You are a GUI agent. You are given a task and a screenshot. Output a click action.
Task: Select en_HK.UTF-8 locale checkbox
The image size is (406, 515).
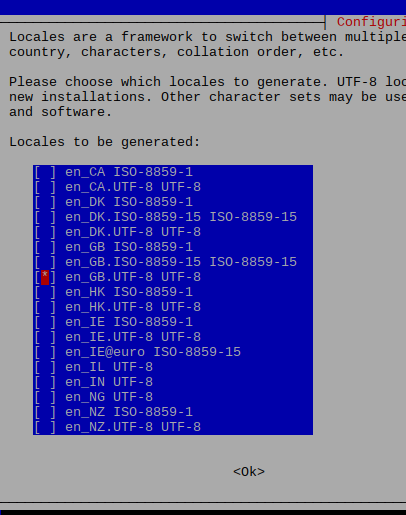coord(45,307)
